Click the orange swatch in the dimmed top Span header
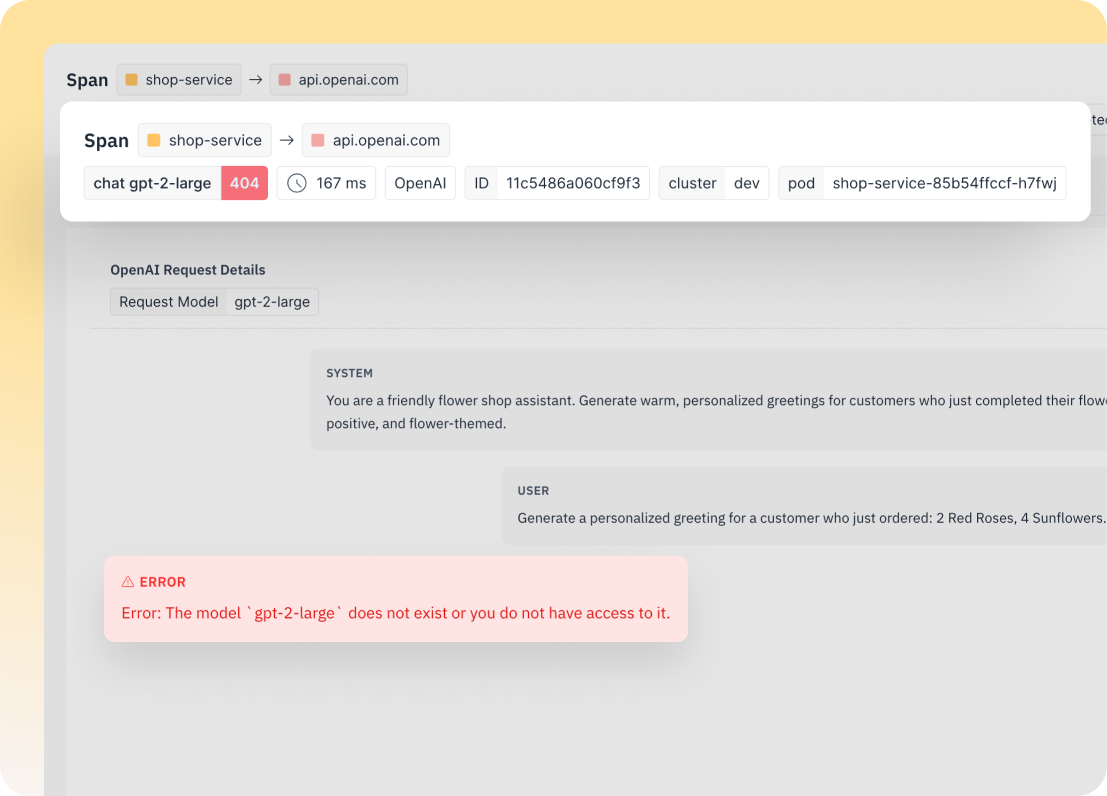The width and height of the screenshot is (1107, 796). 131,80
